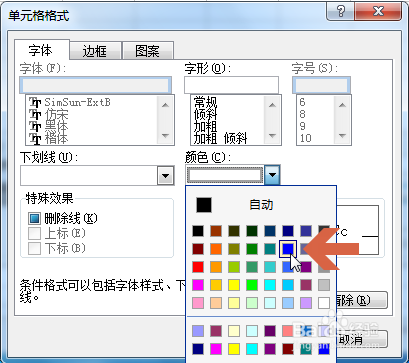The width and height of the screenshot is (409, 363).
Task: Click the 清除(R) clear button
Action: pyautogui.click(x=362, y=300)
